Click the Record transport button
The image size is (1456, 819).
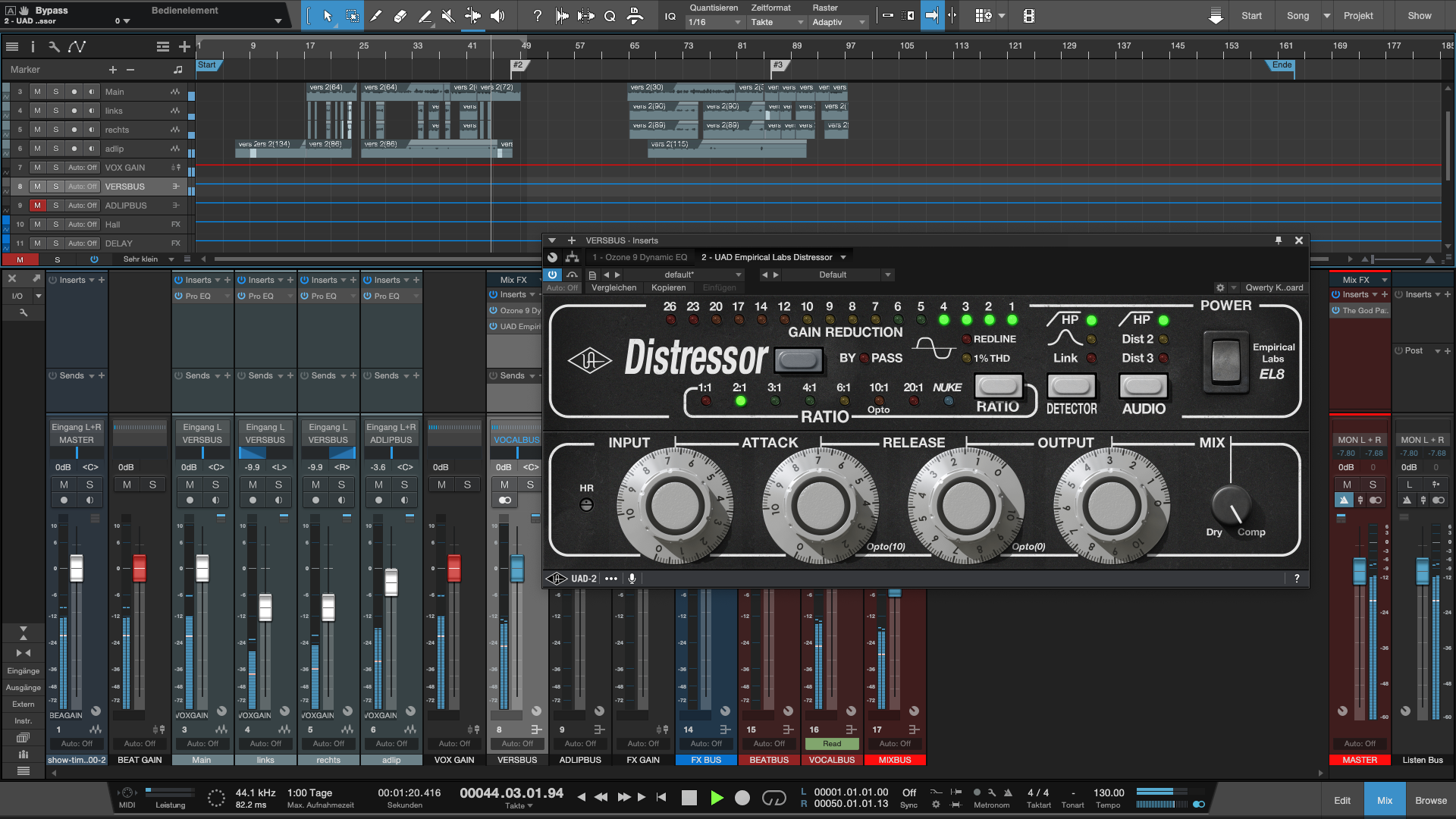742,798
